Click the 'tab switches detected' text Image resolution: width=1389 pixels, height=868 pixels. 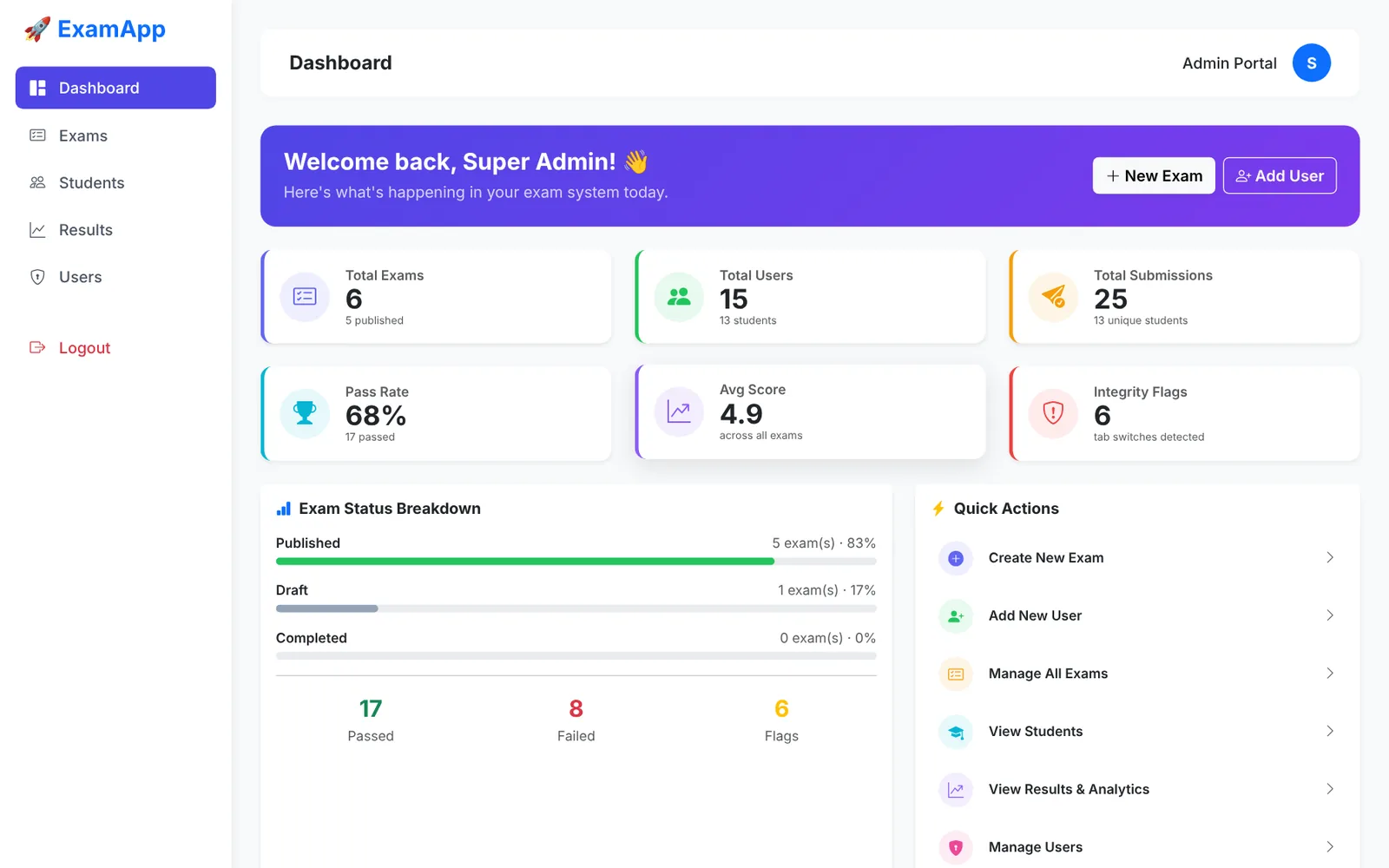point(1149,437)
